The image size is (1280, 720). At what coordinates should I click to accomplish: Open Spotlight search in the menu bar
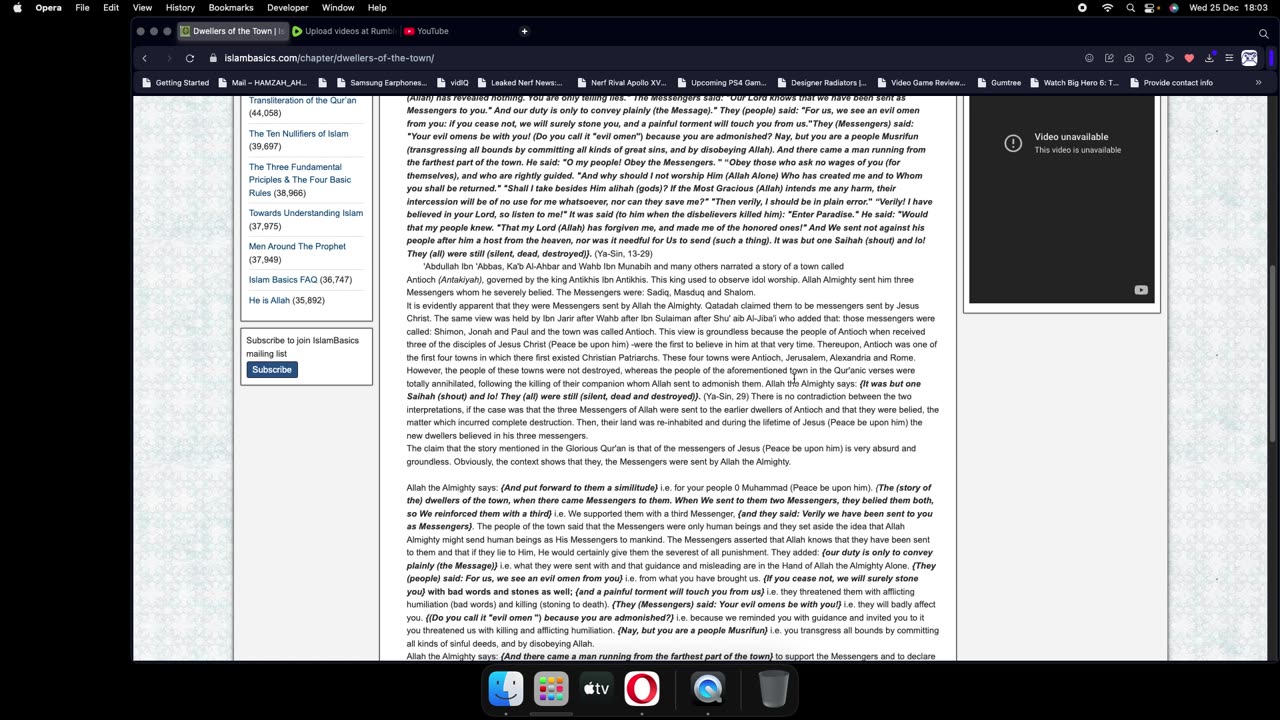pyautogui.click(x=1130, y=8)
